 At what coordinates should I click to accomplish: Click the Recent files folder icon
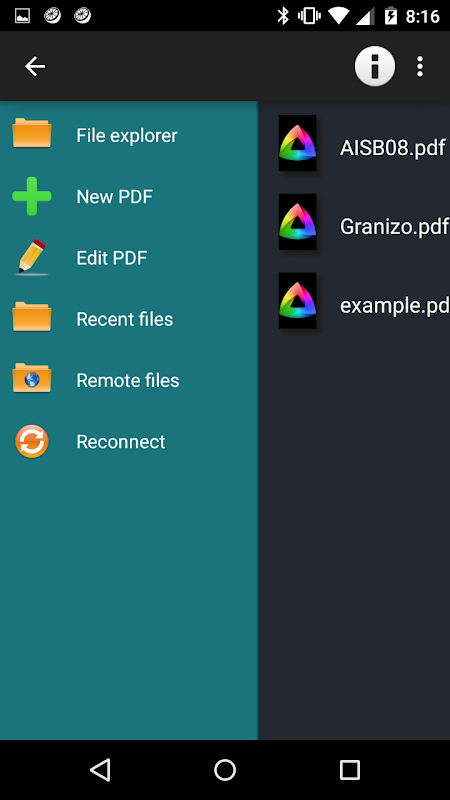[x=32, y=316]
